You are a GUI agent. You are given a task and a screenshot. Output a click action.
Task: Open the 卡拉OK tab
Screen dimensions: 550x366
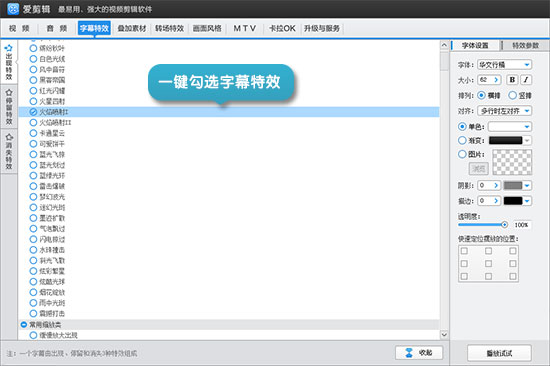282,28
